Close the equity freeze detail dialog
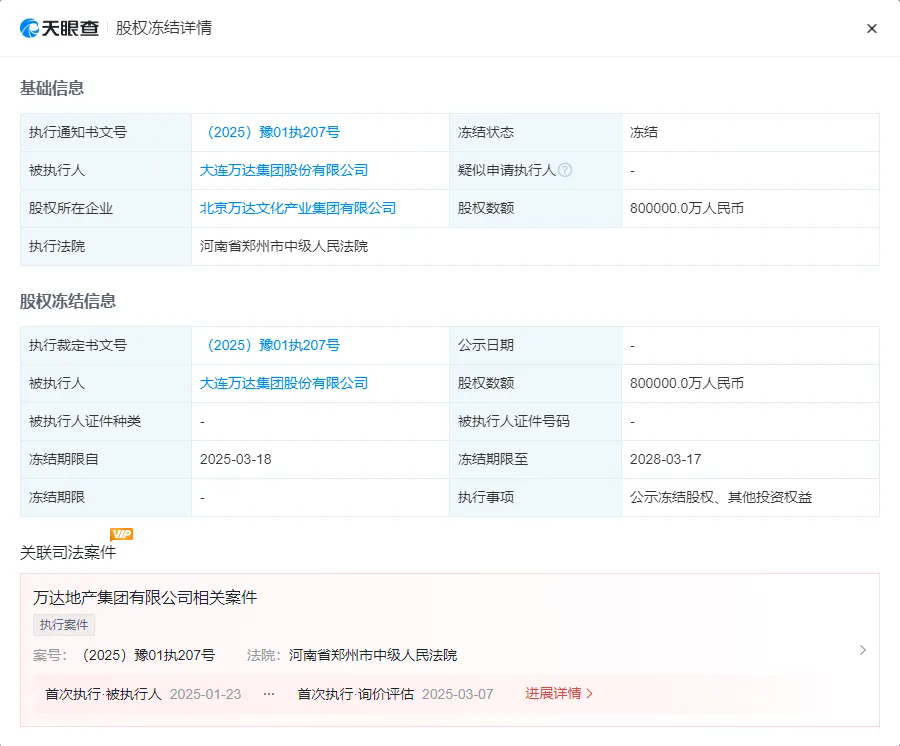 (871, 28)
